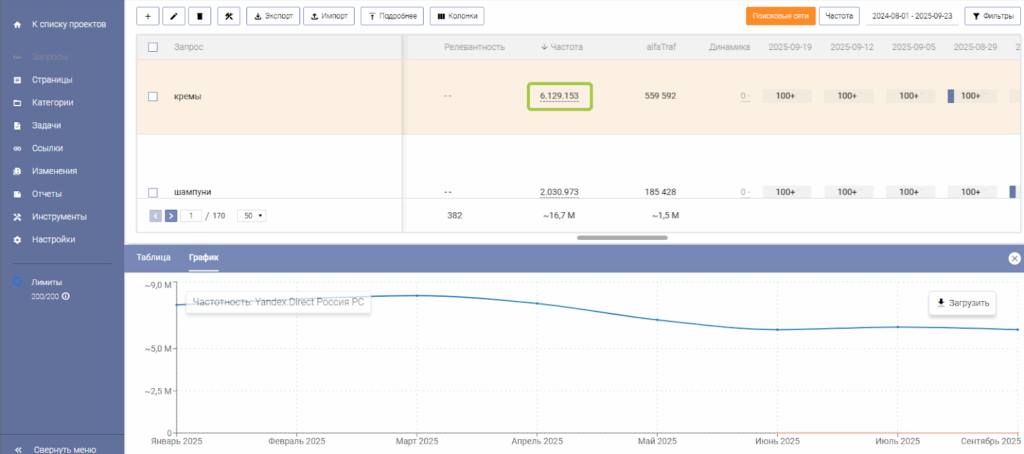
Task: Expand the Фильтры filter panel
Action: pos(991,16)
